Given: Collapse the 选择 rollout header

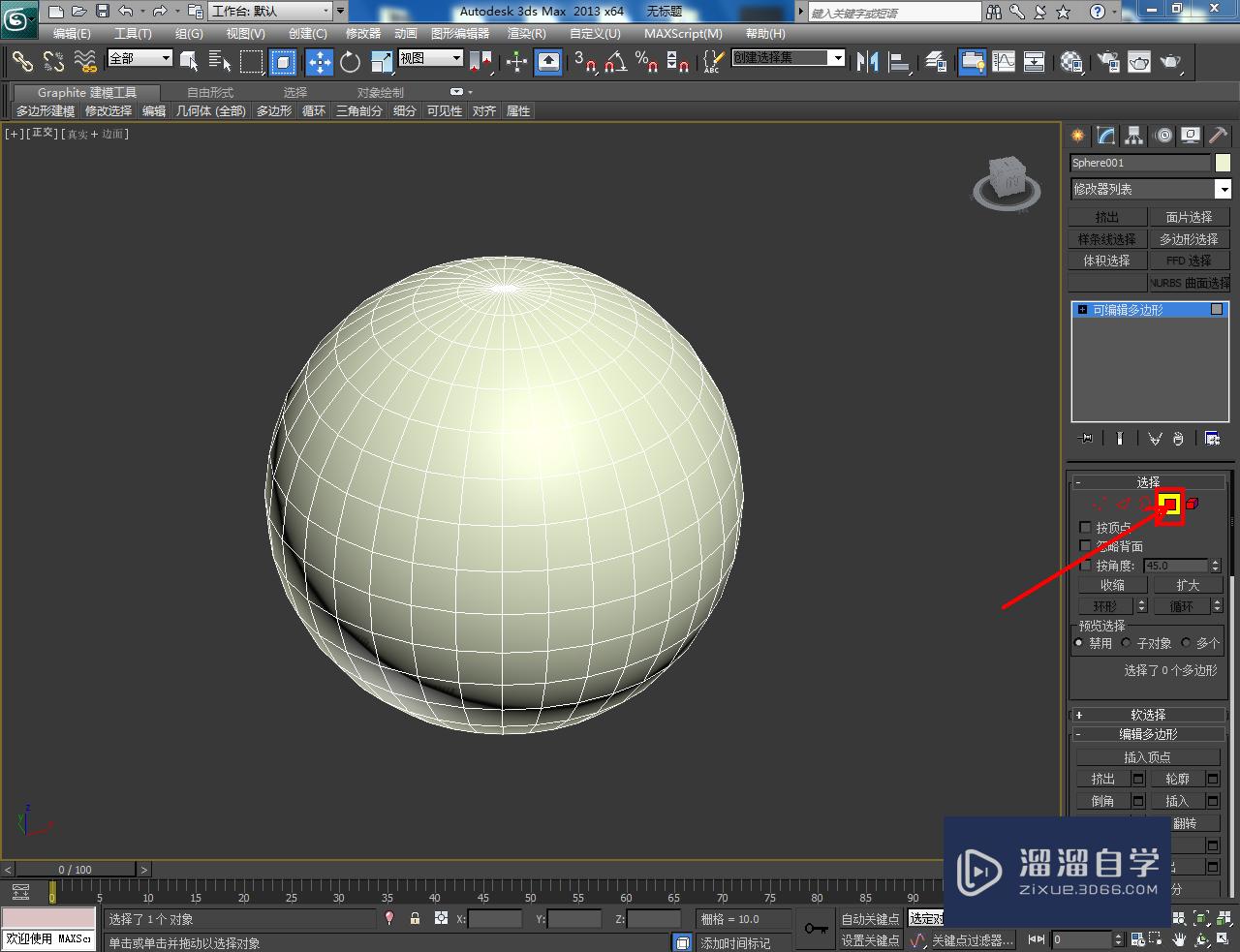Looking at the screenshot, I should click(x=1149, y=481).
